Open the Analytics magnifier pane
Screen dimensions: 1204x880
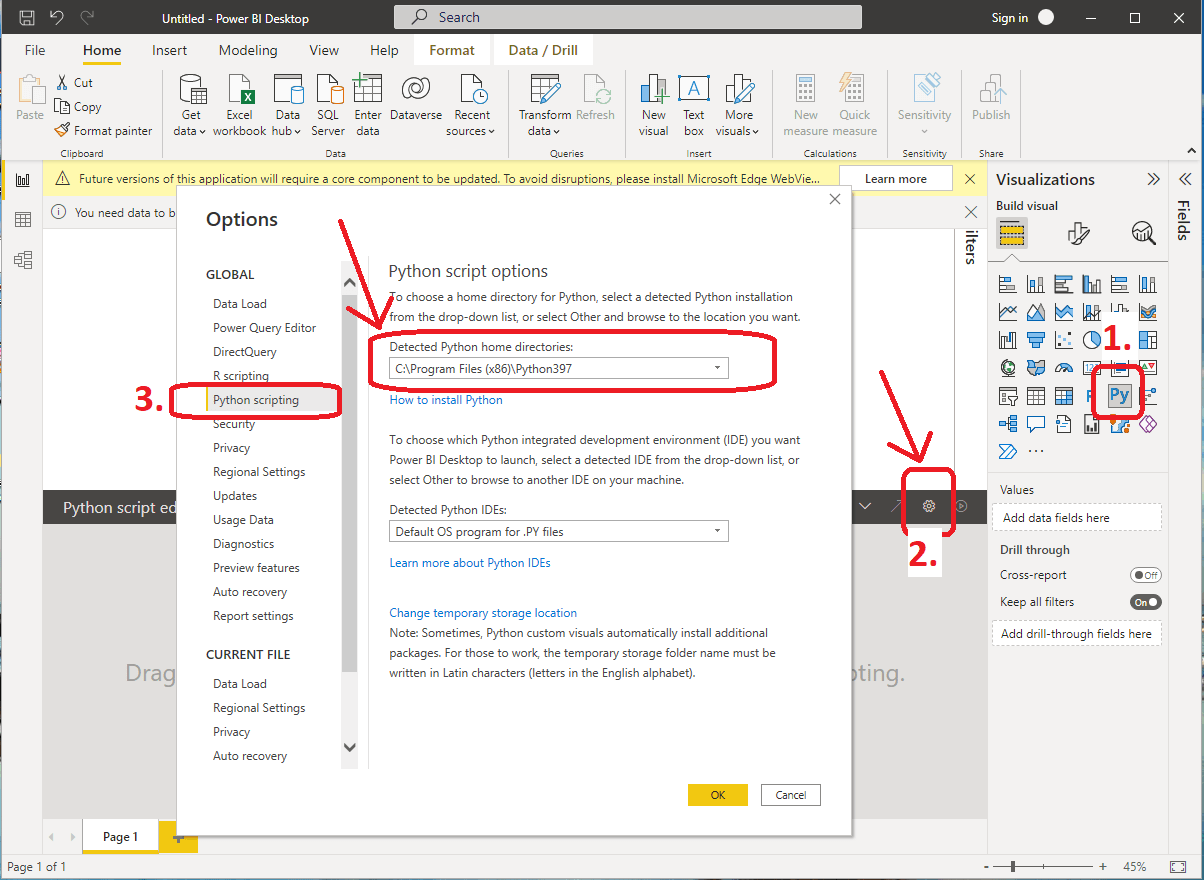click(1143, 234)
